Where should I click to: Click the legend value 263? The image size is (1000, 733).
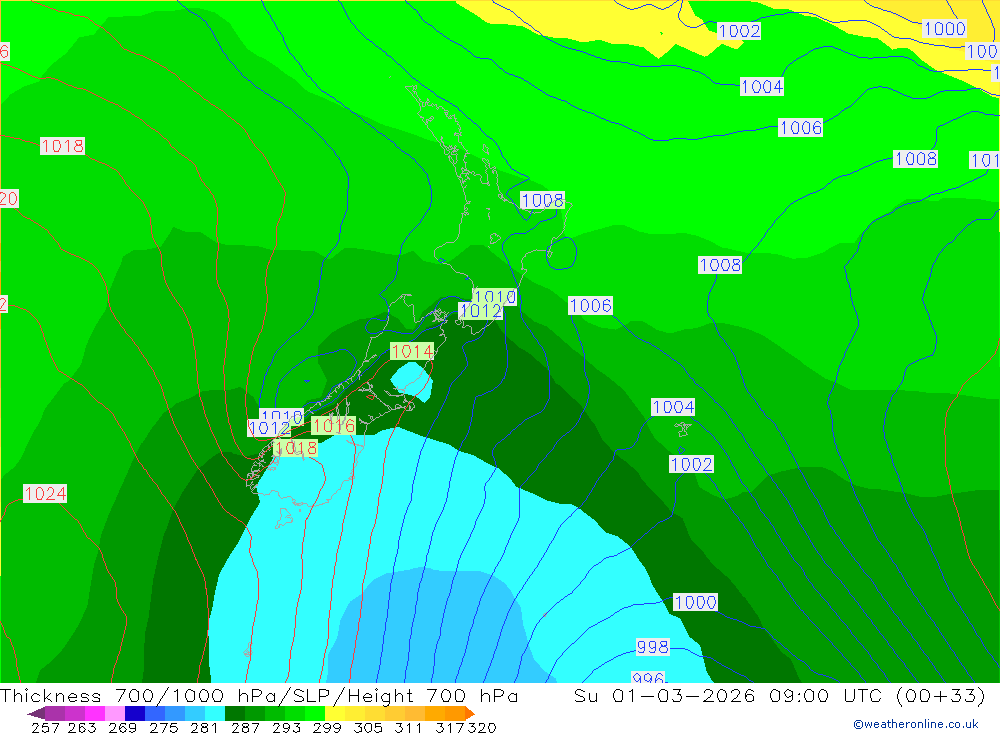point(82,727)
